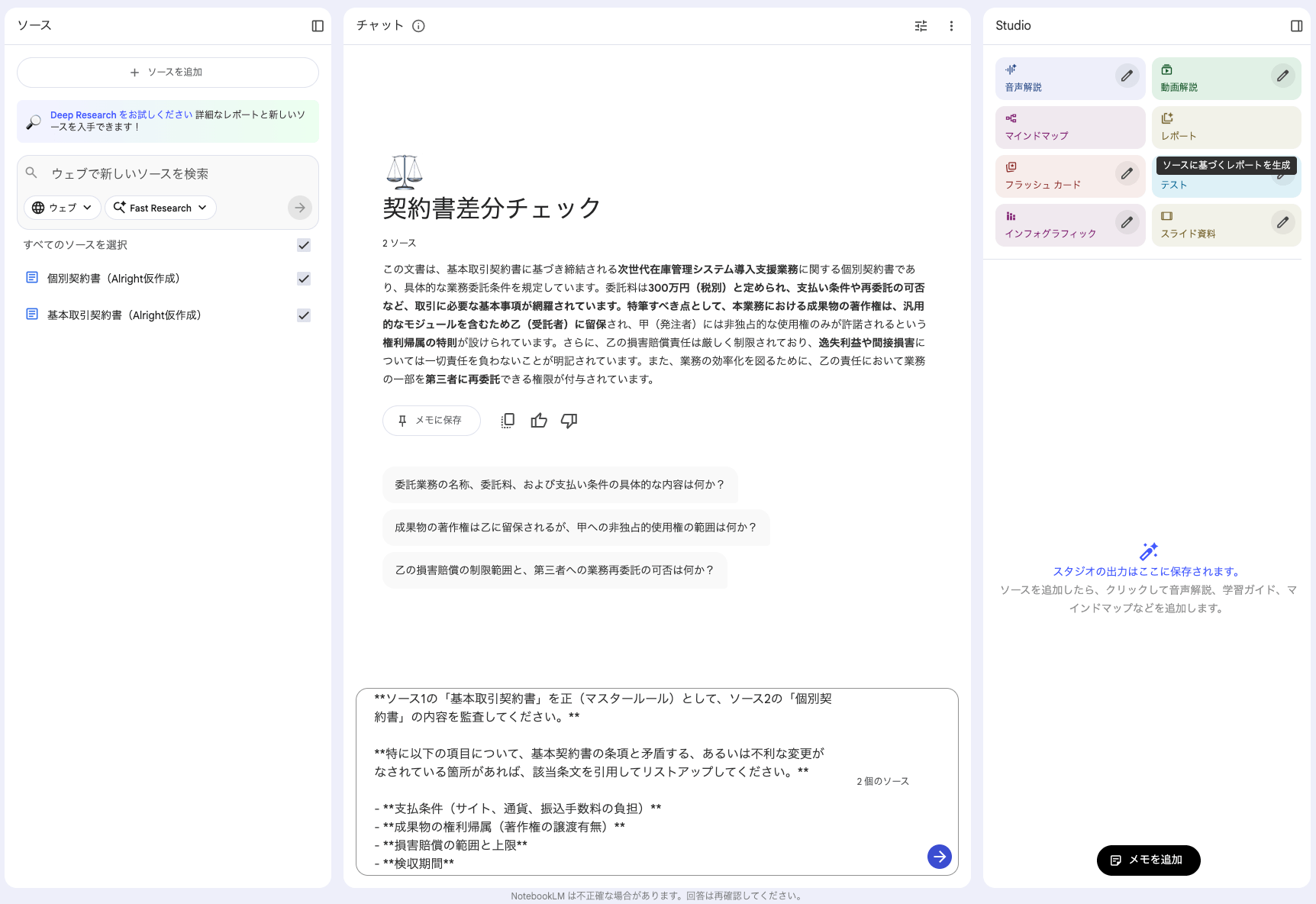This screenshot has width=1316, height=904.
Task: Create フラッシュ カード from sources
Action: (1047, 176)
